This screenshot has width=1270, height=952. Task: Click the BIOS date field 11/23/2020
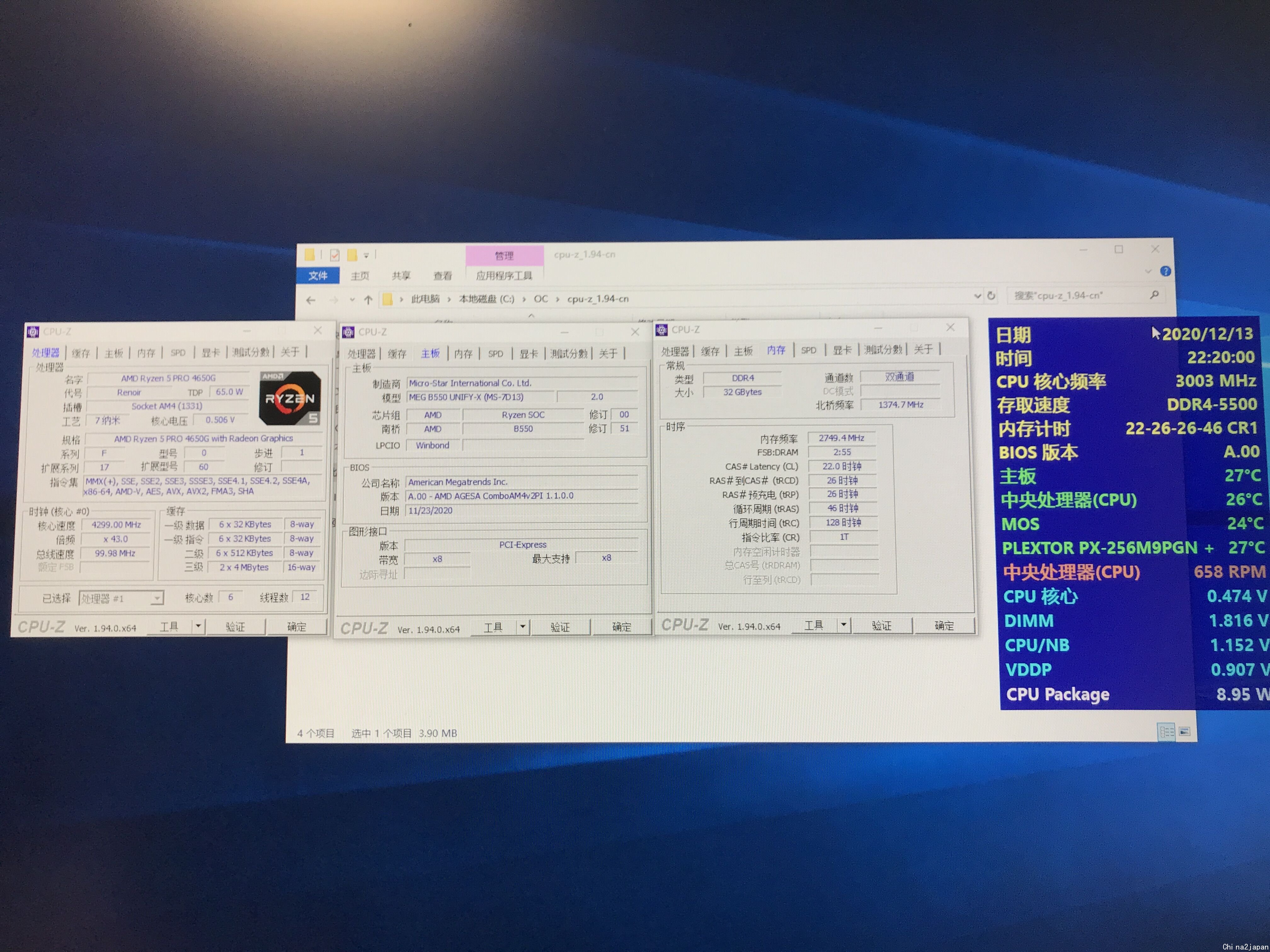521,511
